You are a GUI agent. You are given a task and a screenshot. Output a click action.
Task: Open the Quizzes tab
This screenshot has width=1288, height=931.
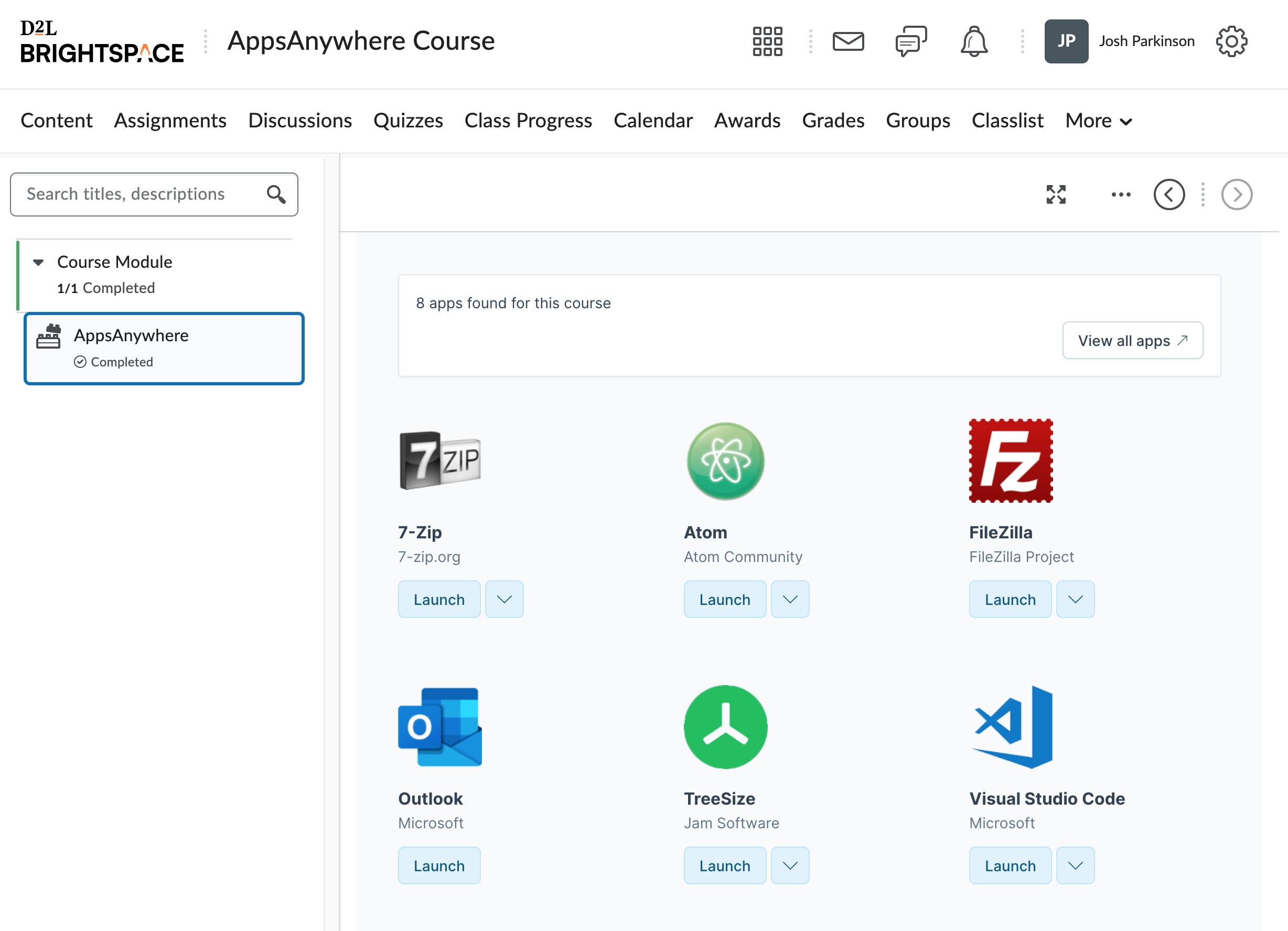point(408,121)
